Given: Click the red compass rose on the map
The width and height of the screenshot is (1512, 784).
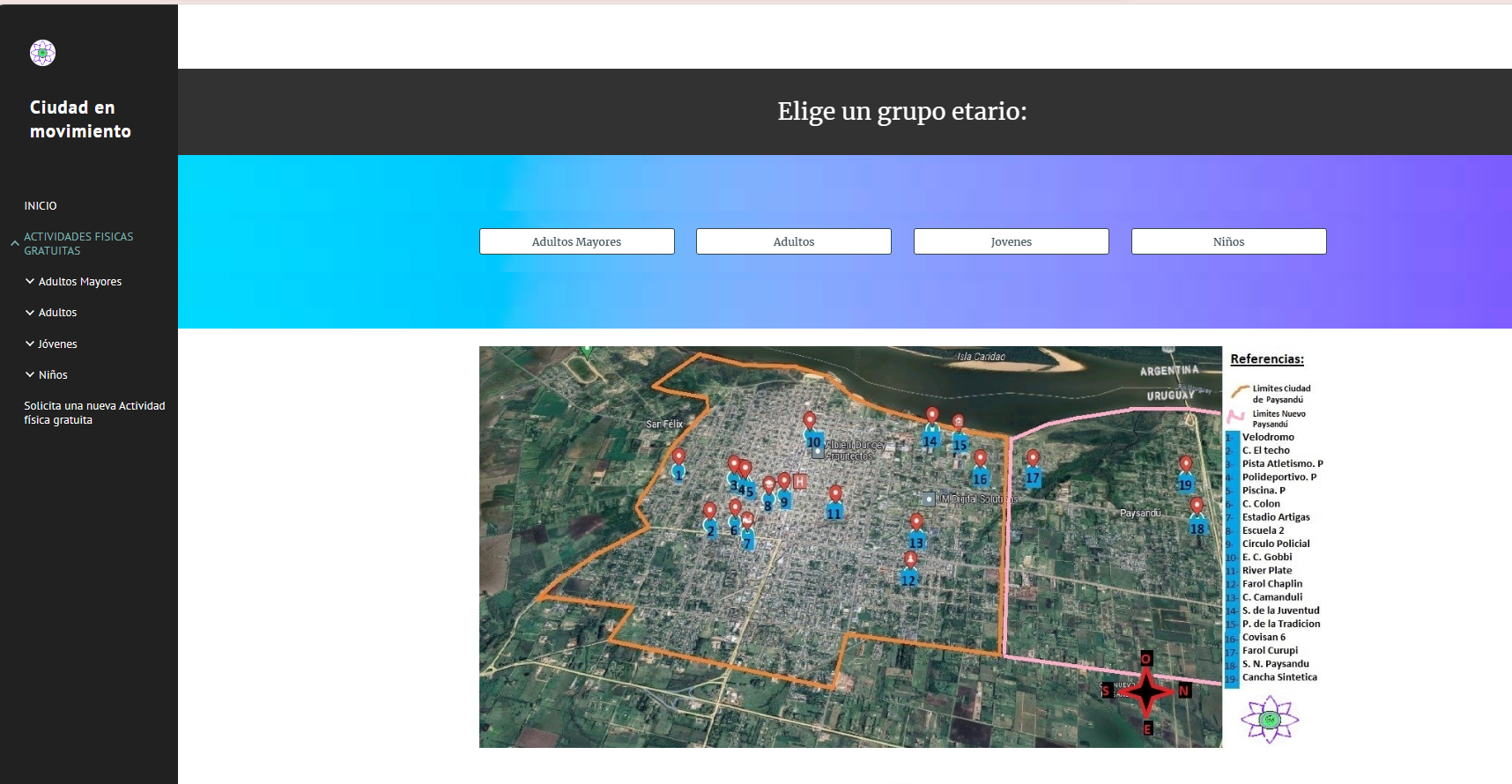Looking at the screenshot, I should pyautogui.click(x=1146, y=692).
